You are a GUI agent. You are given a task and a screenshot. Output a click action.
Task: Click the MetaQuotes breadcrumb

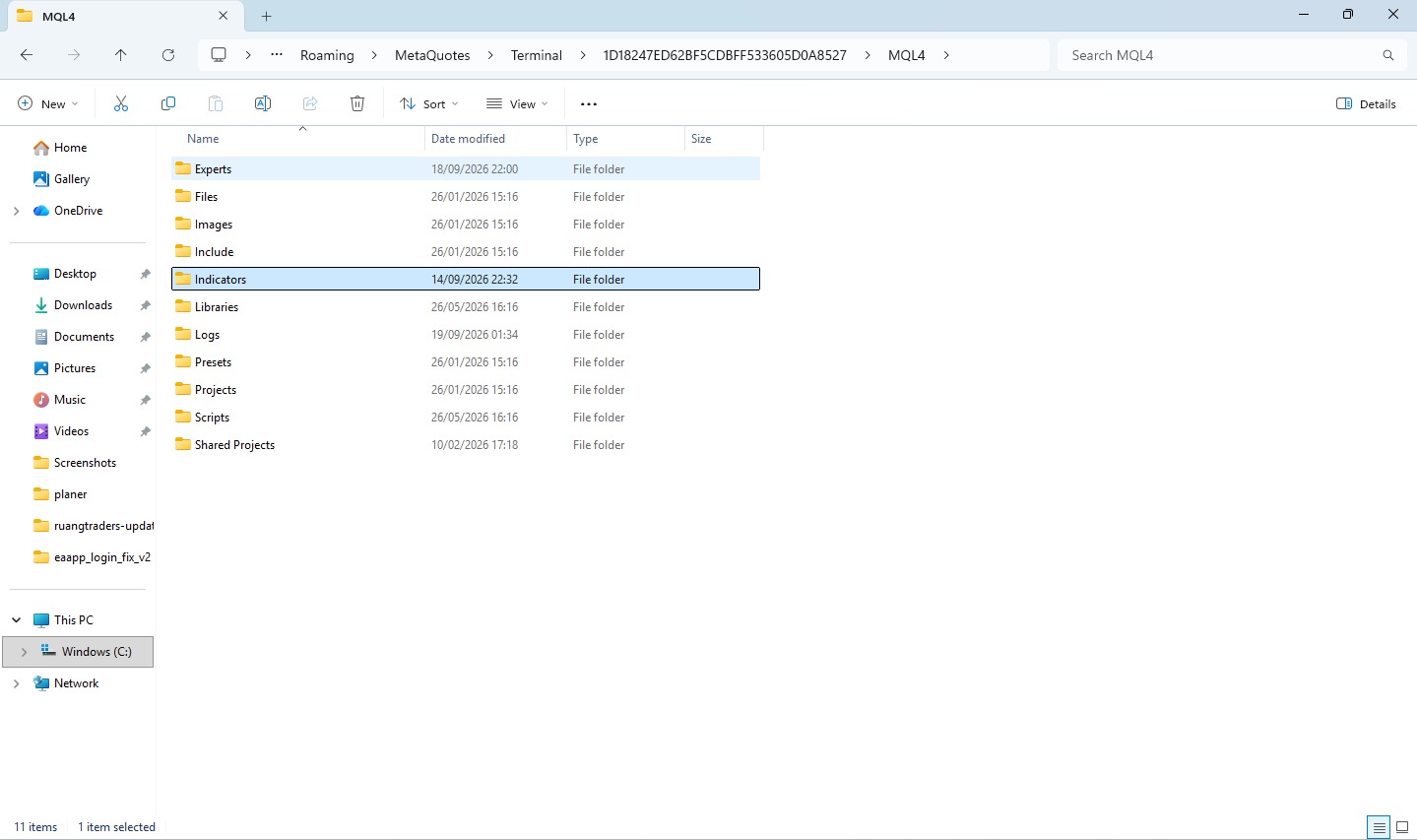[x=432, y=55]
